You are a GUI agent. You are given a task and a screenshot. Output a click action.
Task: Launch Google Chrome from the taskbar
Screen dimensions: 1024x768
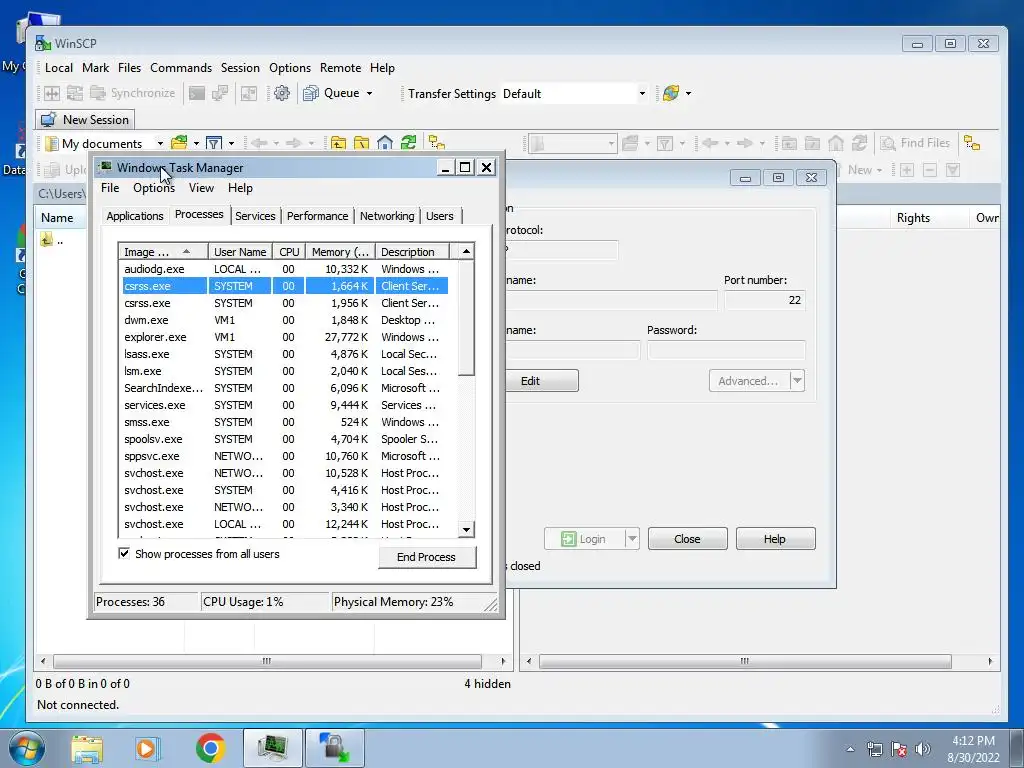click(x=210, y=748)
